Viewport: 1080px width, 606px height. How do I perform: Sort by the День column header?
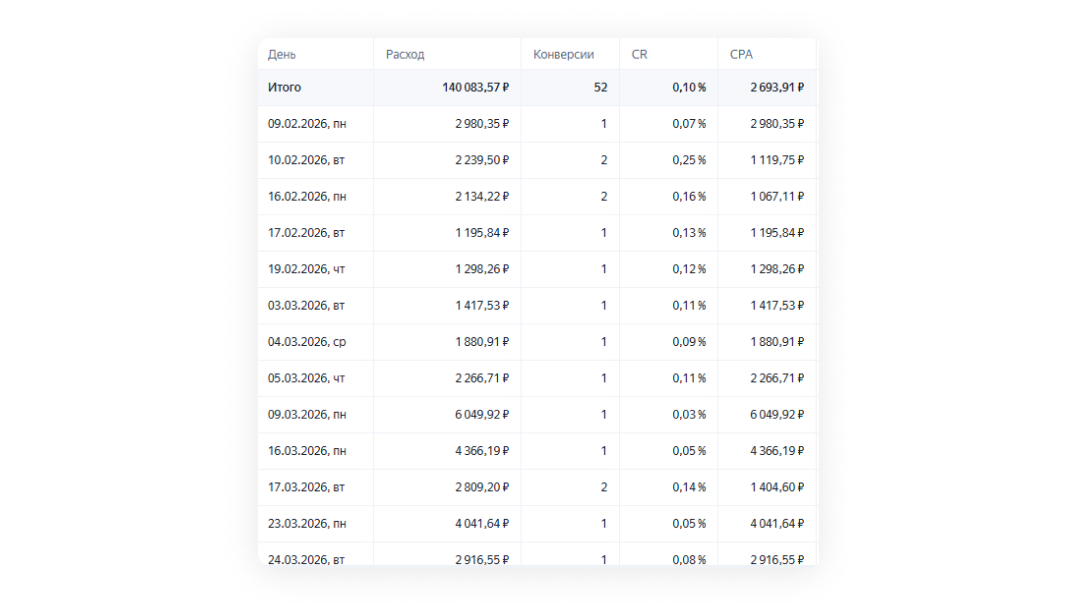click(x=282, y=54)
